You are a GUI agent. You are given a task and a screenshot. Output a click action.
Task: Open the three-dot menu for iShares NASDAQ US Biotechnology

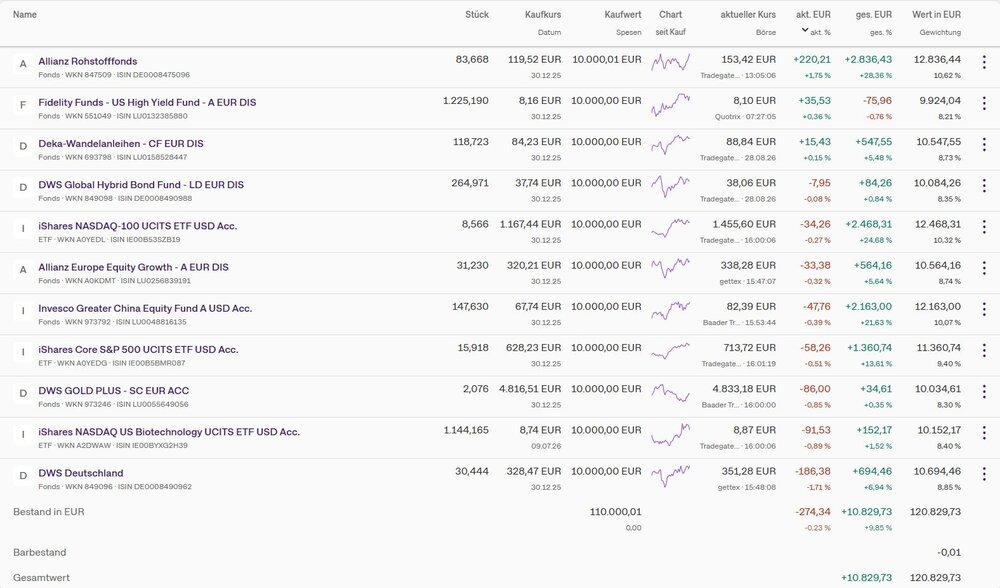[x=984, y=433]
